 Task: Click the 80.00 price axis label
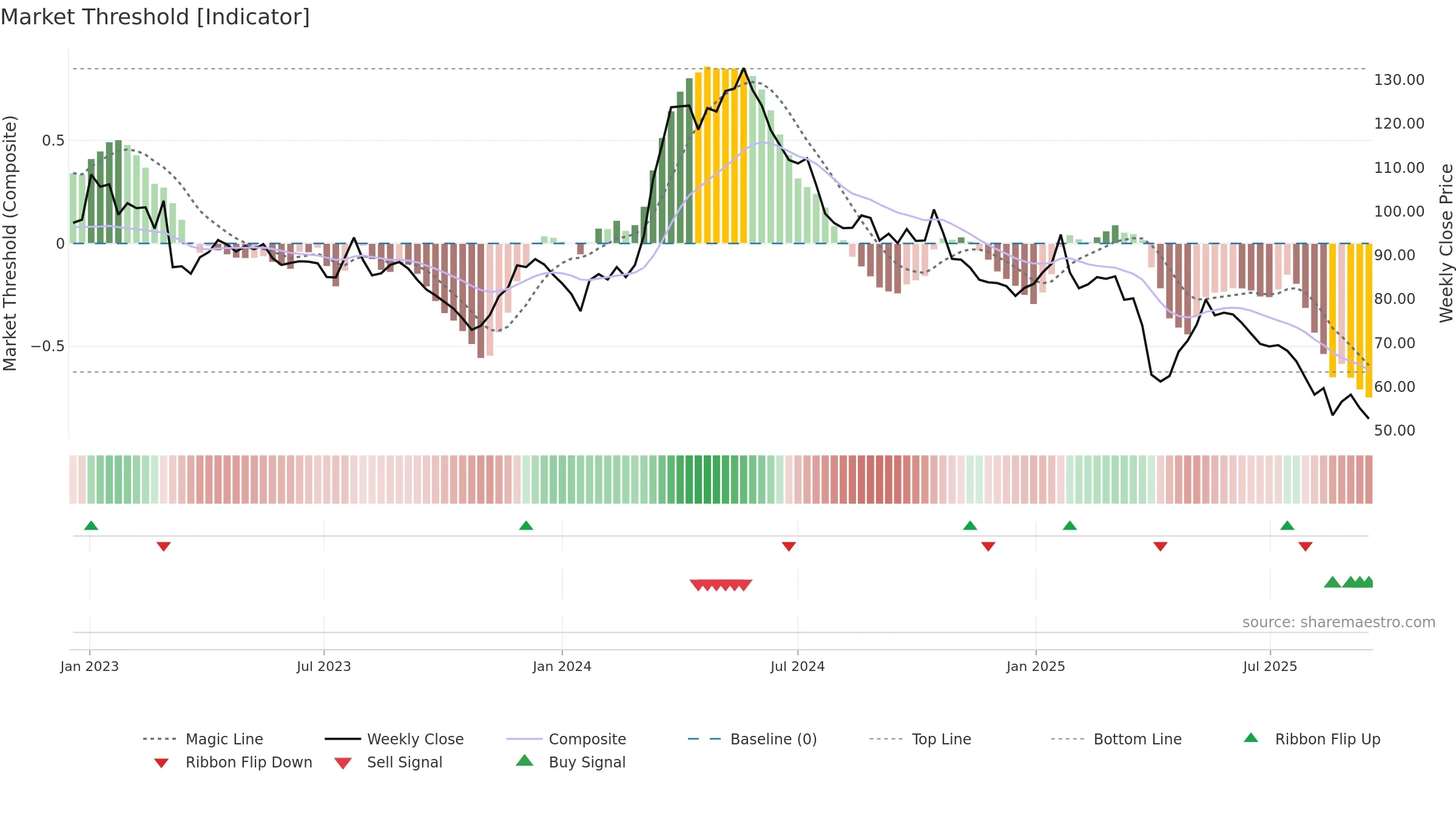pos(1395,299)
